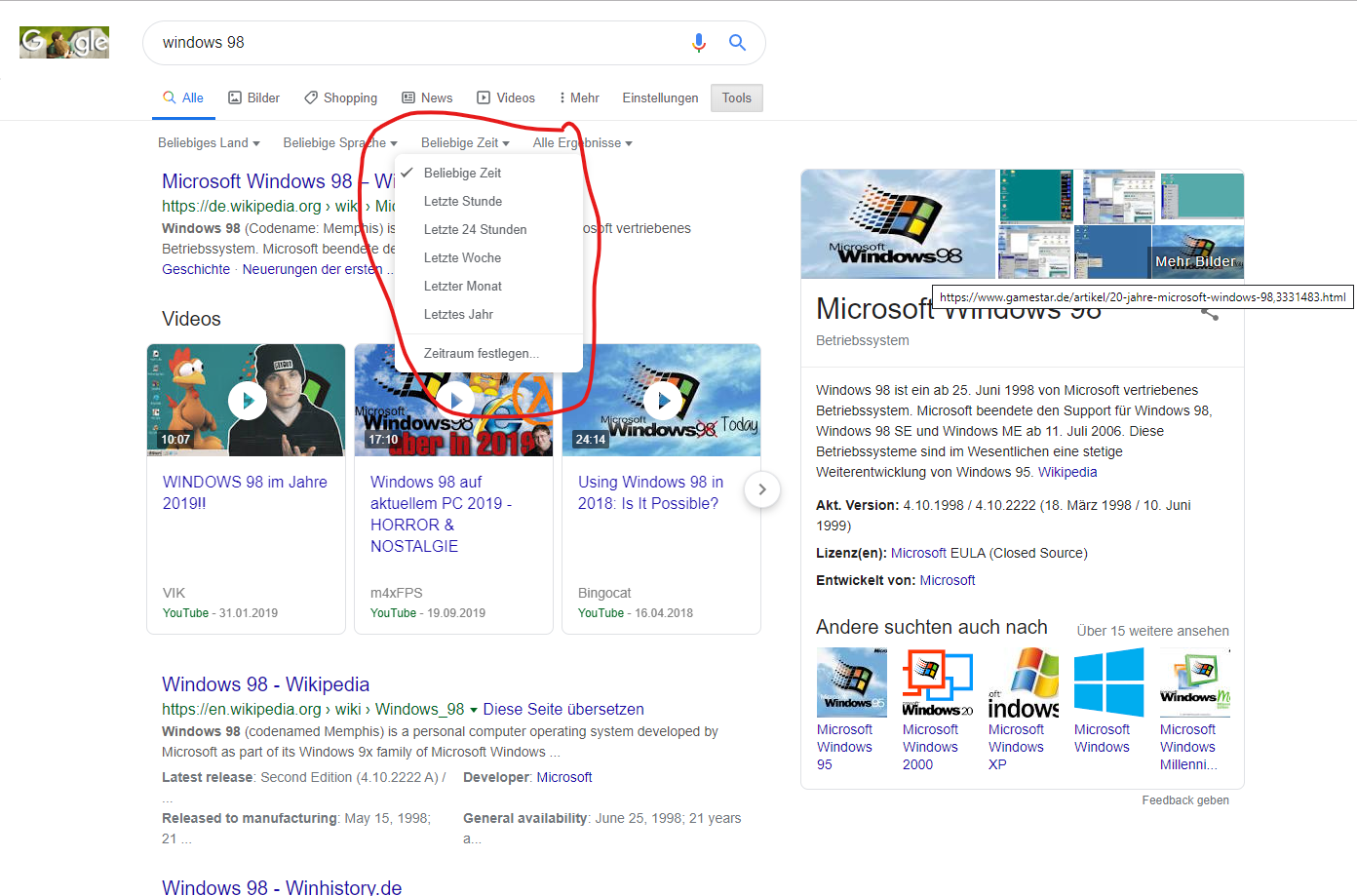Open Microsoft link next to Entwickelt von
Image resolution: width=1357 pixels, height=896 pixels.
pyautogui.click(x=948, y=580)
